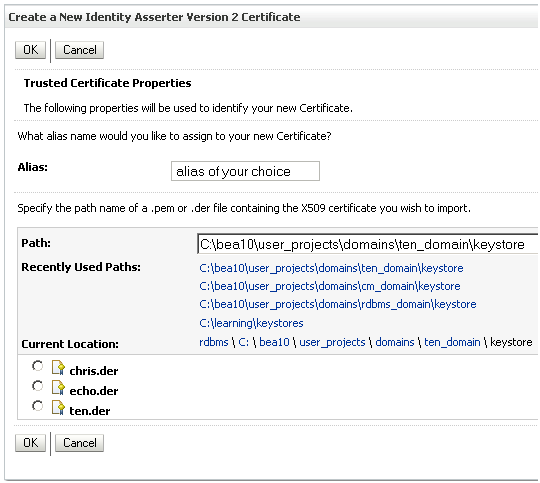
Task: Click the ten.der certificate file icon
Action: point(58,407)
